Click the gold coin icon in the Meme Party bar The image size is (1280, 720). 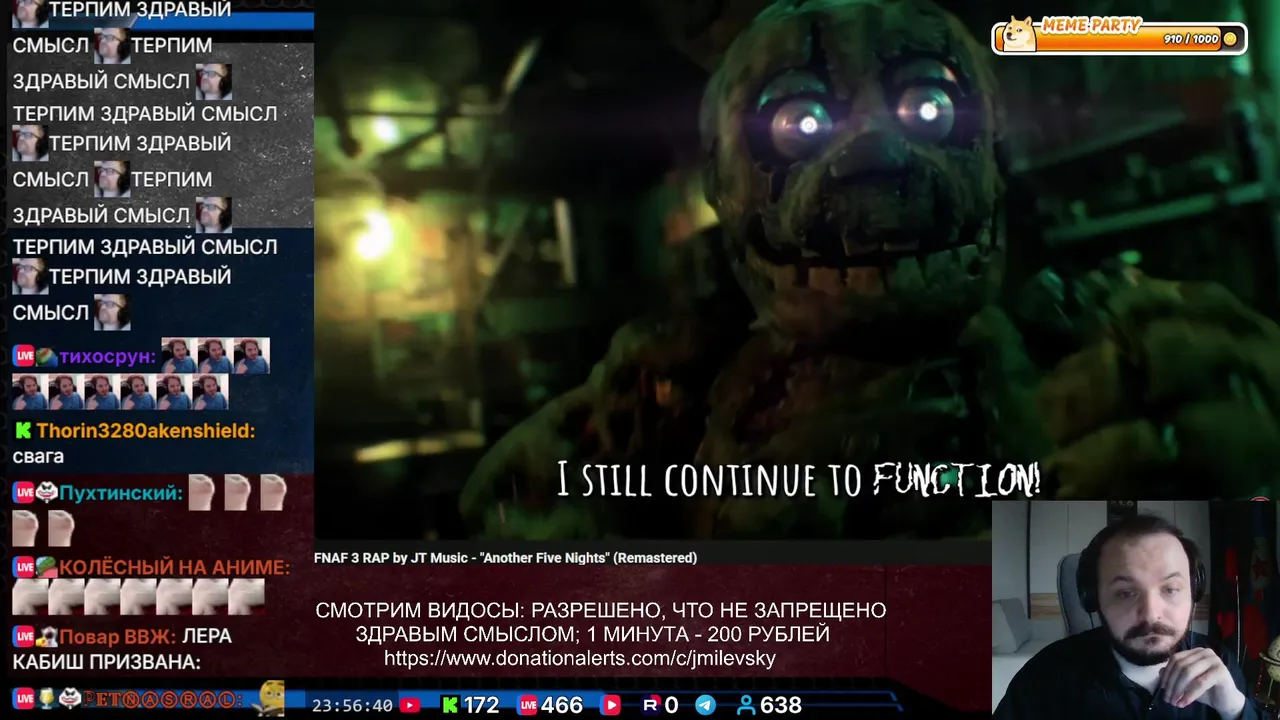pyautogui.click(x=1230, y=39)
